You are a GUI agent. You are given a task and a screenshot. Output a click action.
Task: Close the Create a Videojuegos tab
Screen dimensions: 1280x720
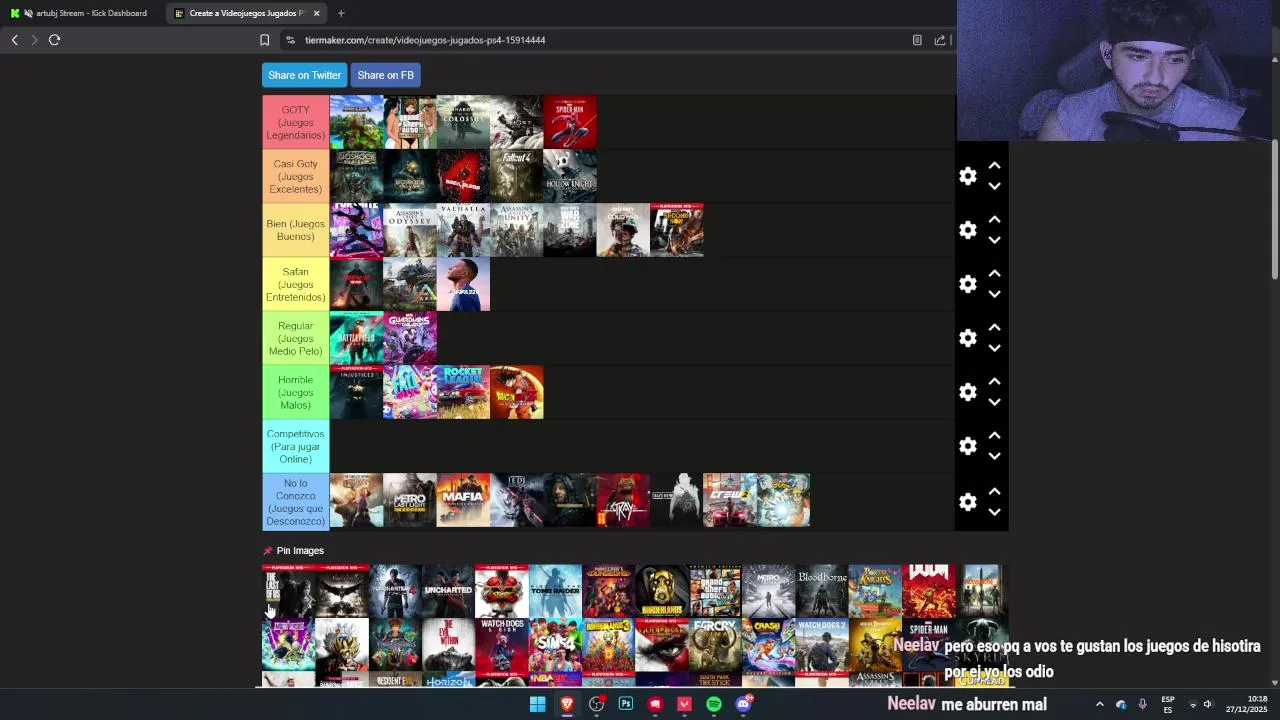pyautogui.click(x=316, y=13)
